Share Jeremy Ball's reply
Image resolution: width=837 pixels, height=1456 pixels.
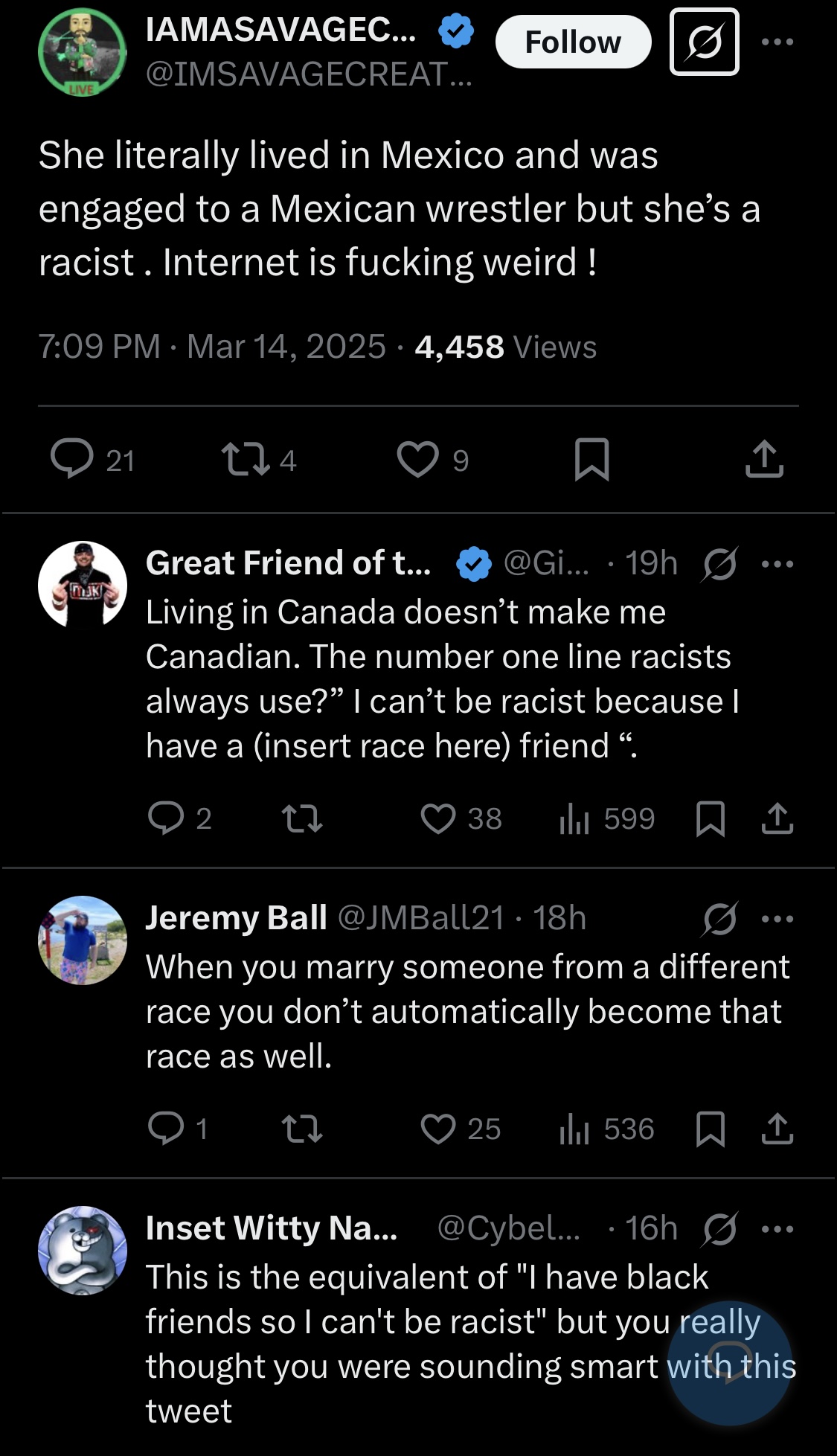(x=777, y=1129)
